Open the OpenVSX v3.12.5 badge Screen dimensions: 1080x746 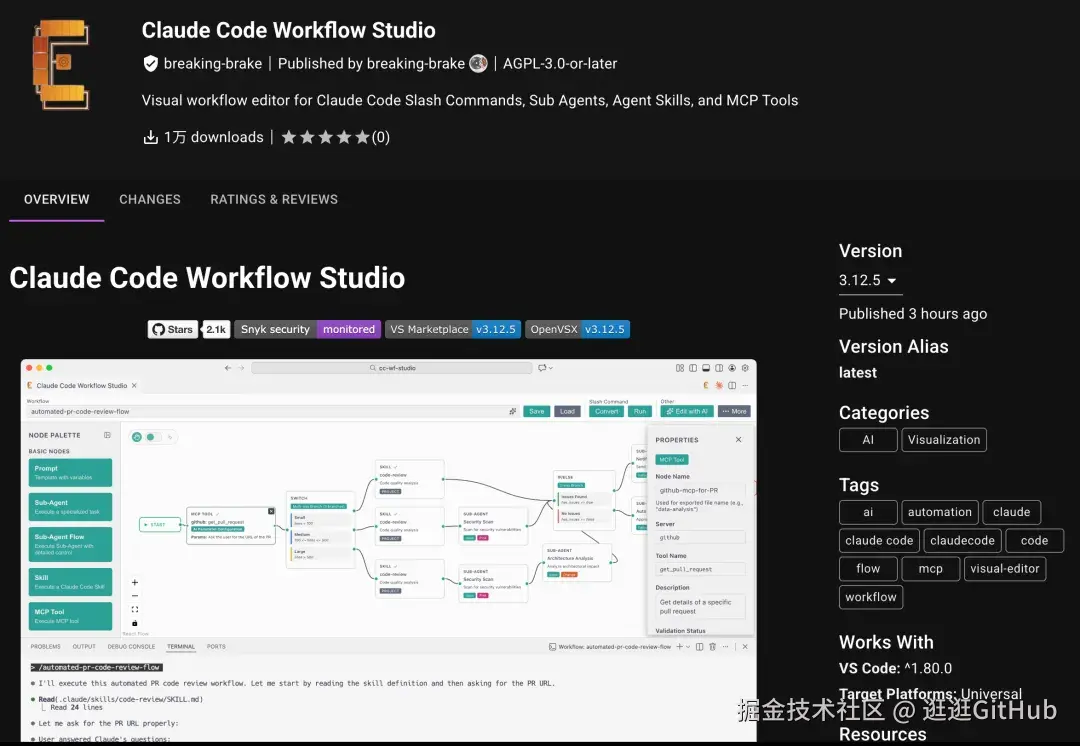click(x=577, y=329)
